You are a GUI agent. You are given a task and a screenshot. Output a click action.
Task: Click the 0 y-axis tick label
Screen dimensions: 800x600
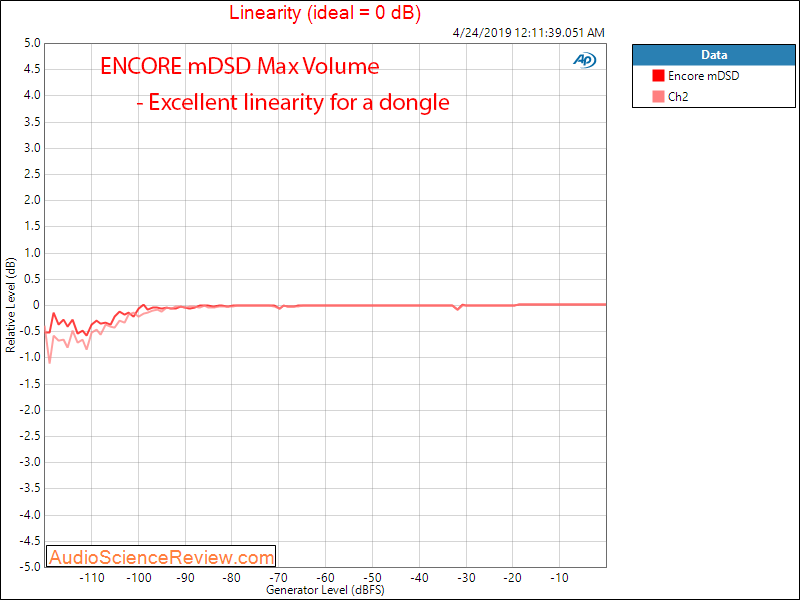[x=36, y=305]
